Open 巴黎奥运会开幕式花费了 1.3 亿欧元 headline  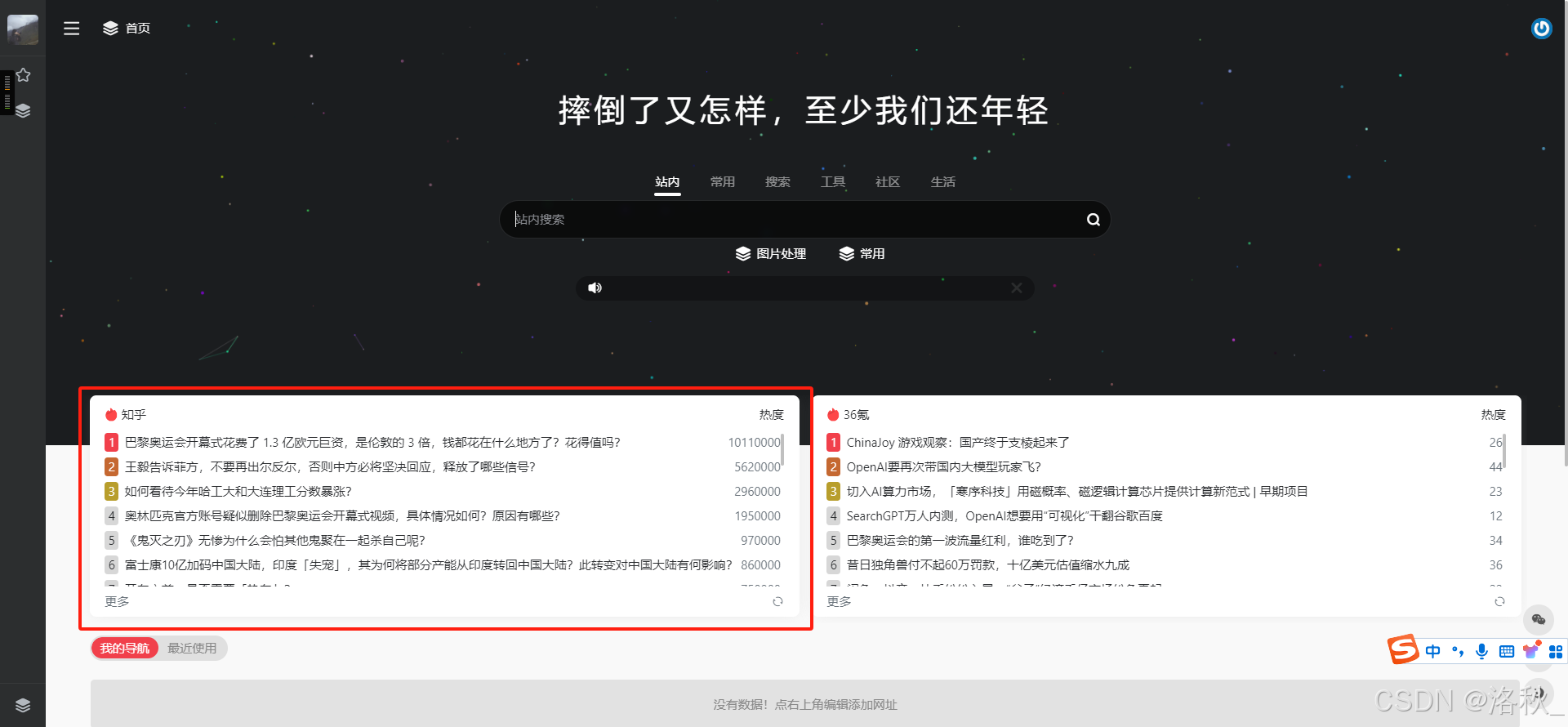(372, 442)
